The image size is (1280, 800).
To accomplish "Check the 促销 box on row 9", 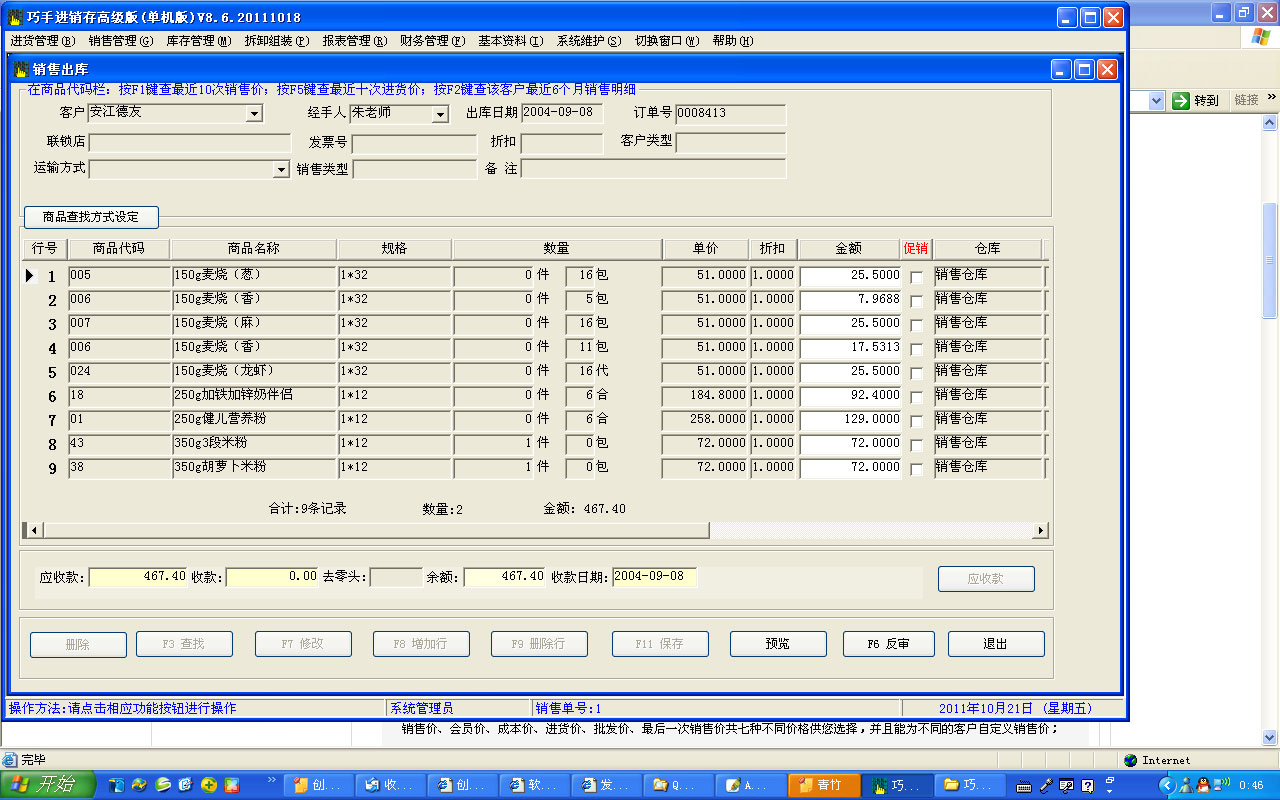I will (916, 469).
